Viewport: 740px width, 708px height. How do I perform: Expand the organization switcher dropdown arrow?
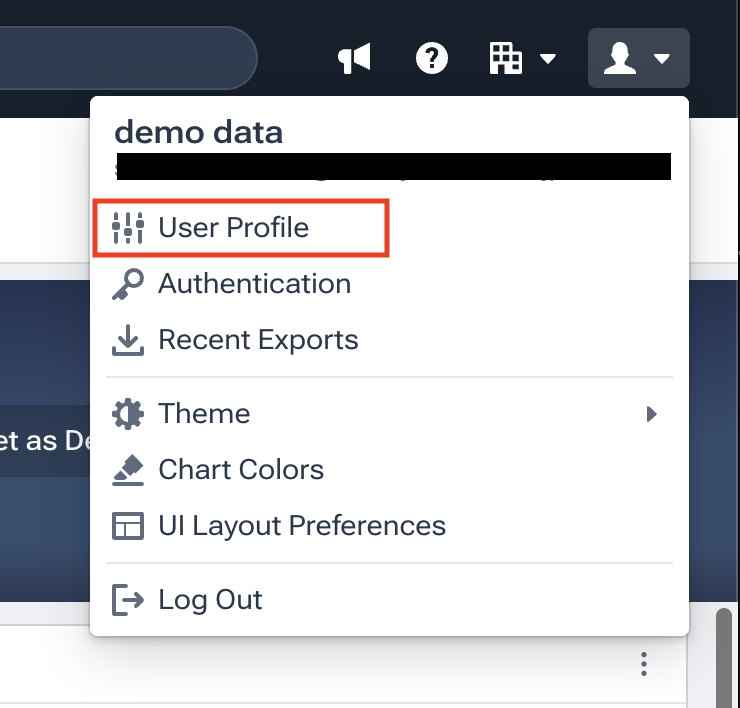click(548, 59)
